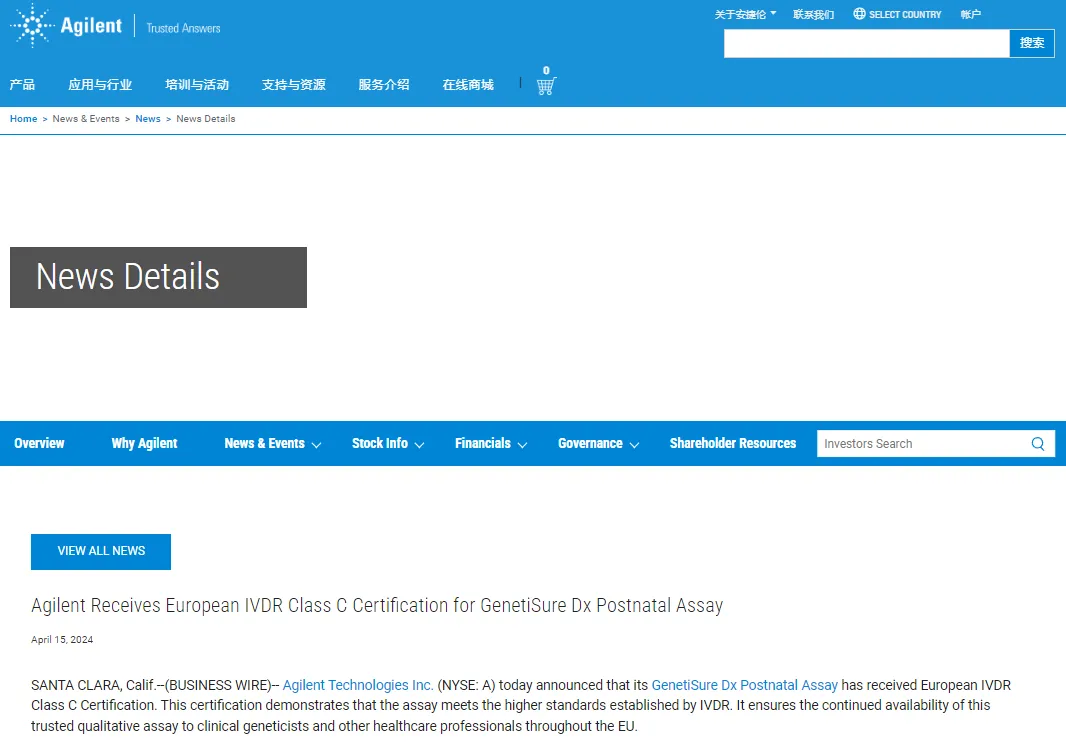Screen dimensions: 1066x746
Task: Open the 联系我们 link
Action: click(814, 14)
